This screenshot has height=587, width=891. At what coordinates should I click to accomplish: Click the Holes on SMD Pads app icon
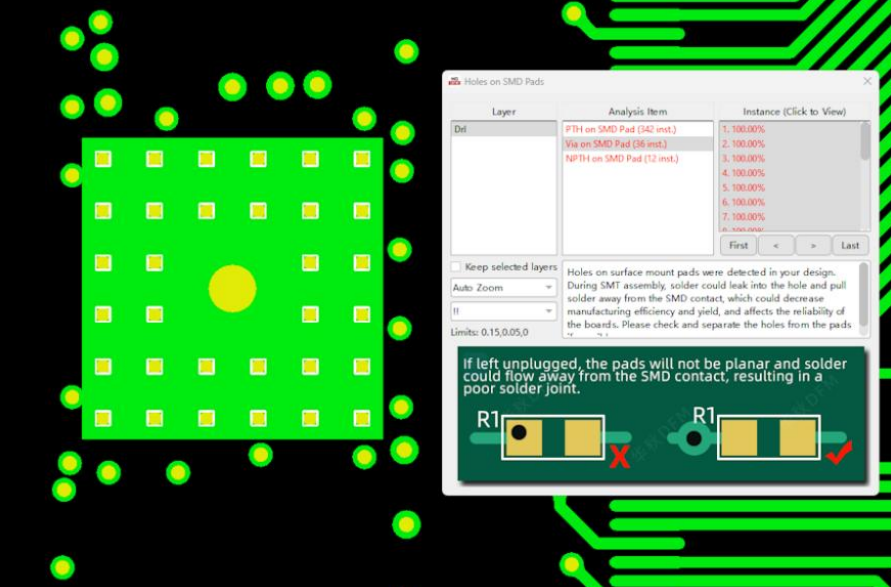(x=454, y=81)
